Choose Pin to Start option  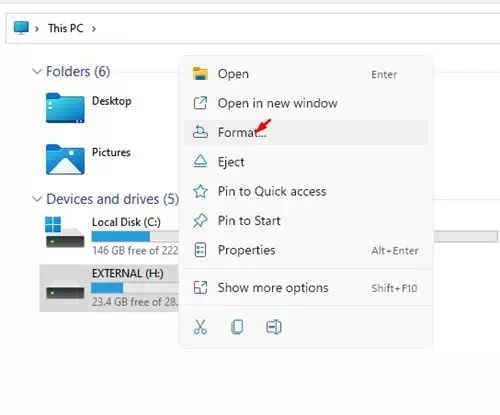tap(306, 221)
